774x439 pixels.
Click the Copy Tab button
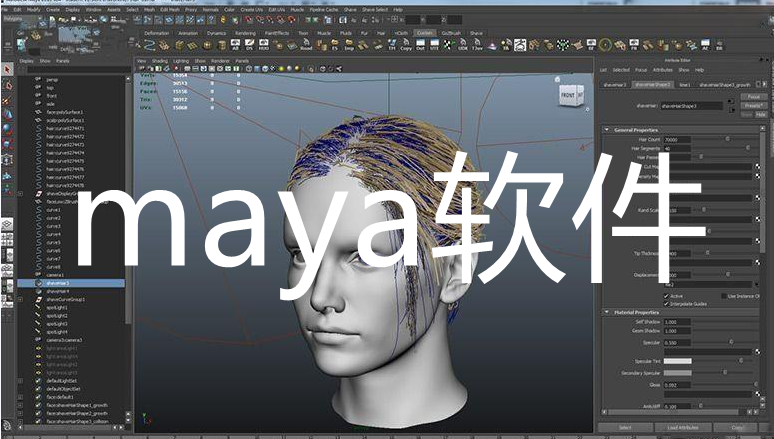[x=737, y=427]
